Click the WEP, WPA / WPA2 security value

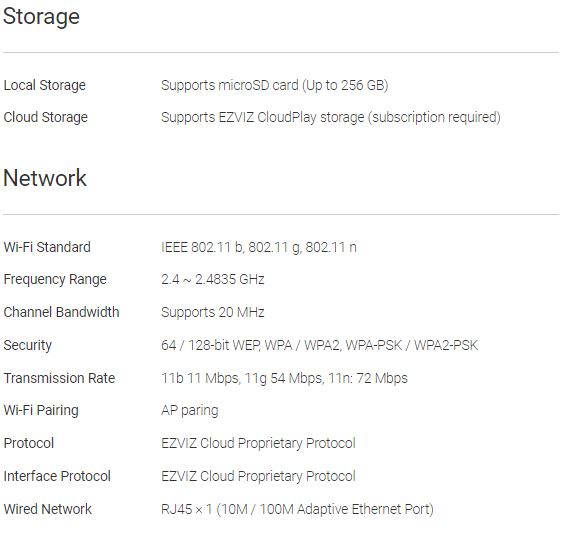coord(319,345)
